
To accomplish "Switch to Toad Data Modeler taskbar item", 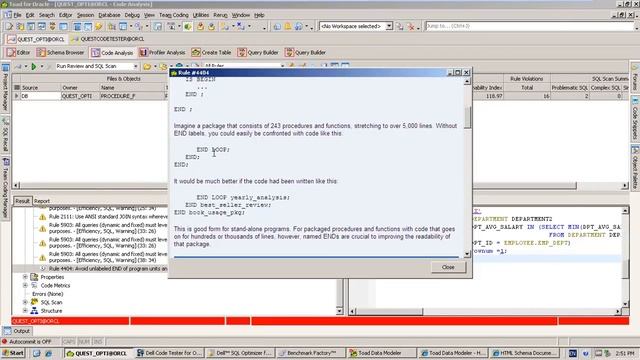I will click(381, 353).
